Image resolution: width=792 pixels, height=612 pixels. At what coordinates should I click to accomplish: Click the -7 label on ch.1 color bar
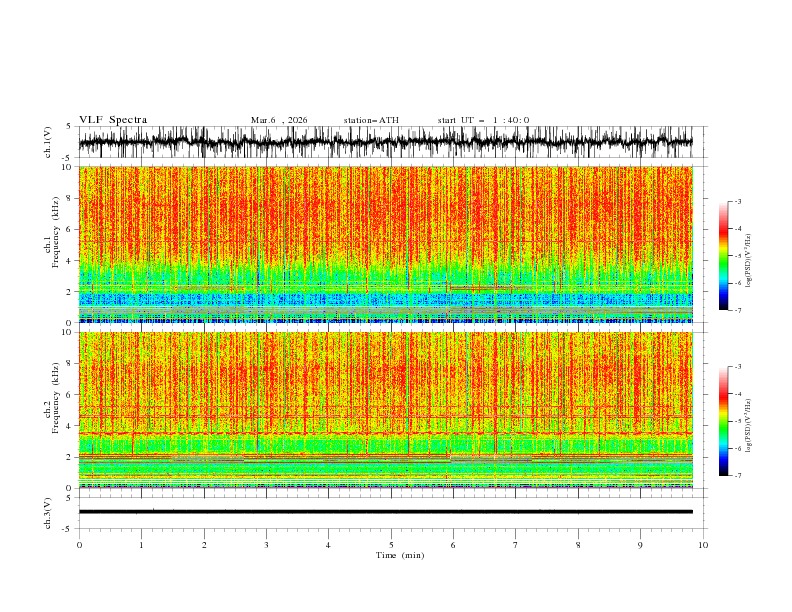tap(738, 310)
